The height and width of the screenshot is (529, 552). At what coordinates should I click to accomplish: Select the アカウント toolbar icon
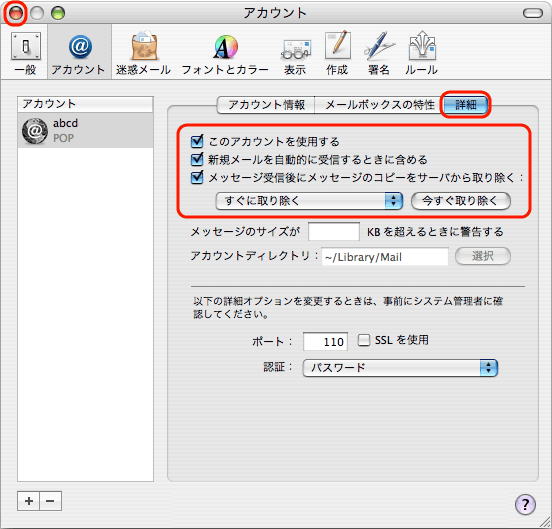pos(79,53)
